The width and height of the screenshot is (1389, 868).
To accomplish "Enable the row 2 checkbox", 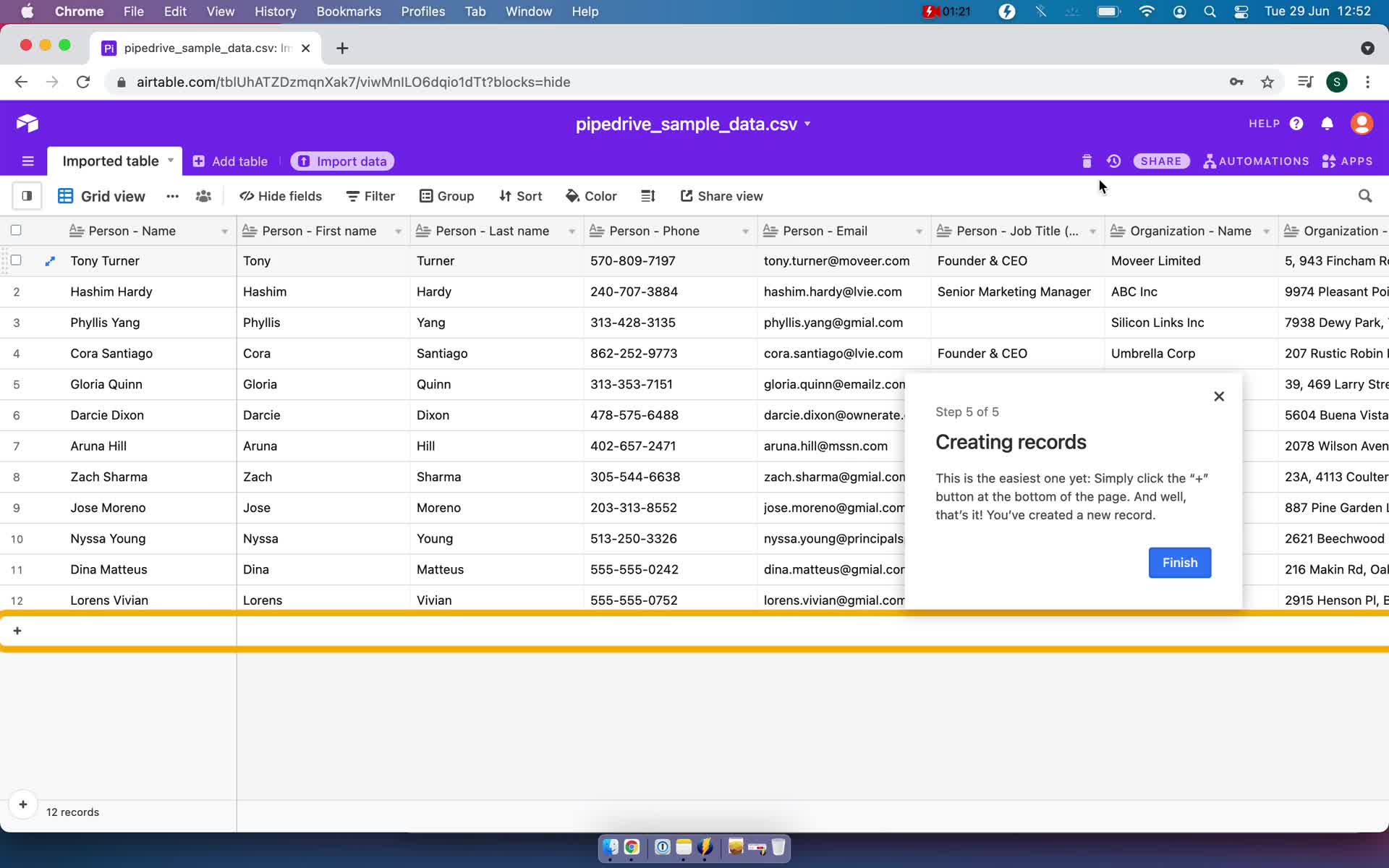I will point(15,291).
